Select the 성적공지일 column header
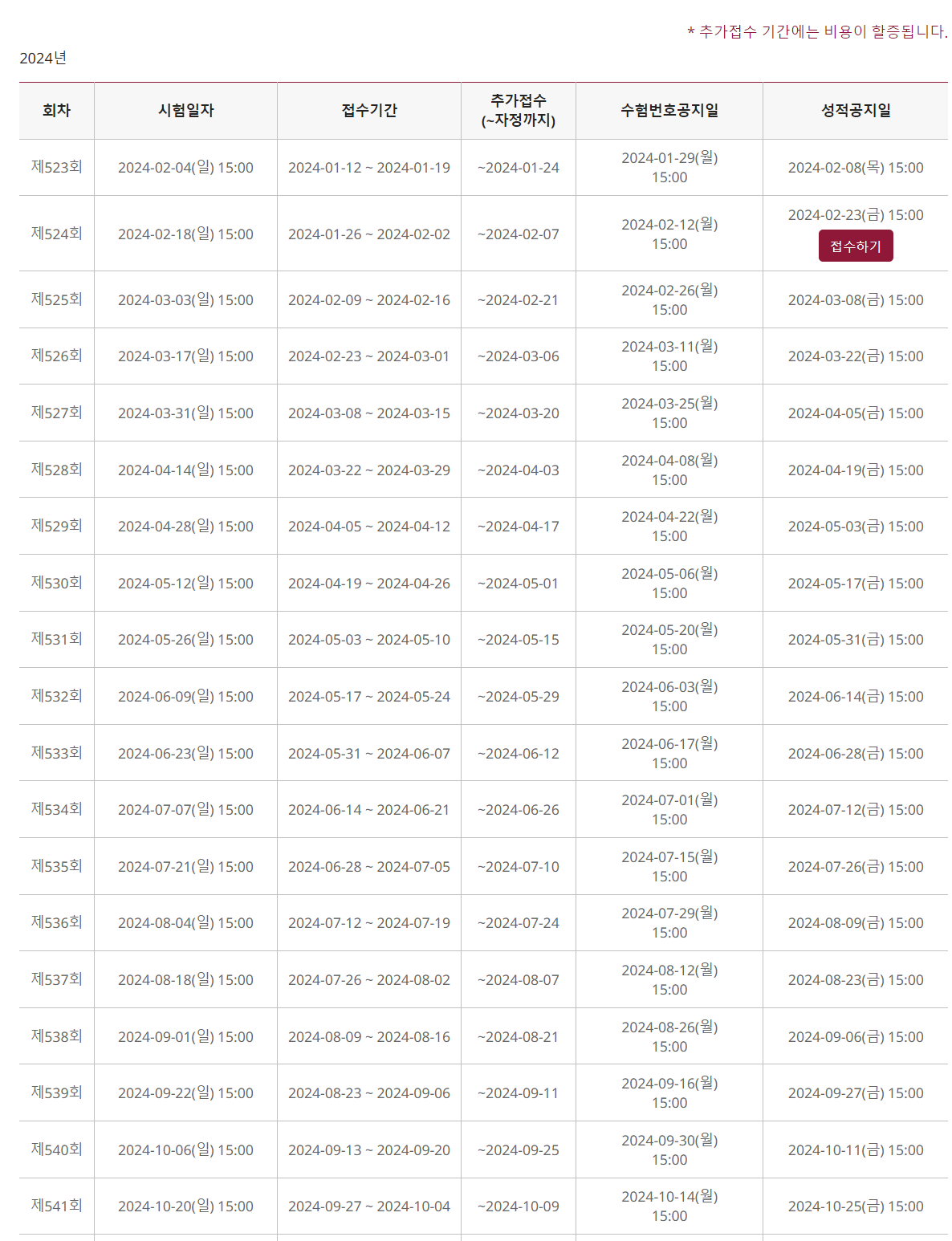The height and width of the screenshot is (1241, 952). click(856, 110)
